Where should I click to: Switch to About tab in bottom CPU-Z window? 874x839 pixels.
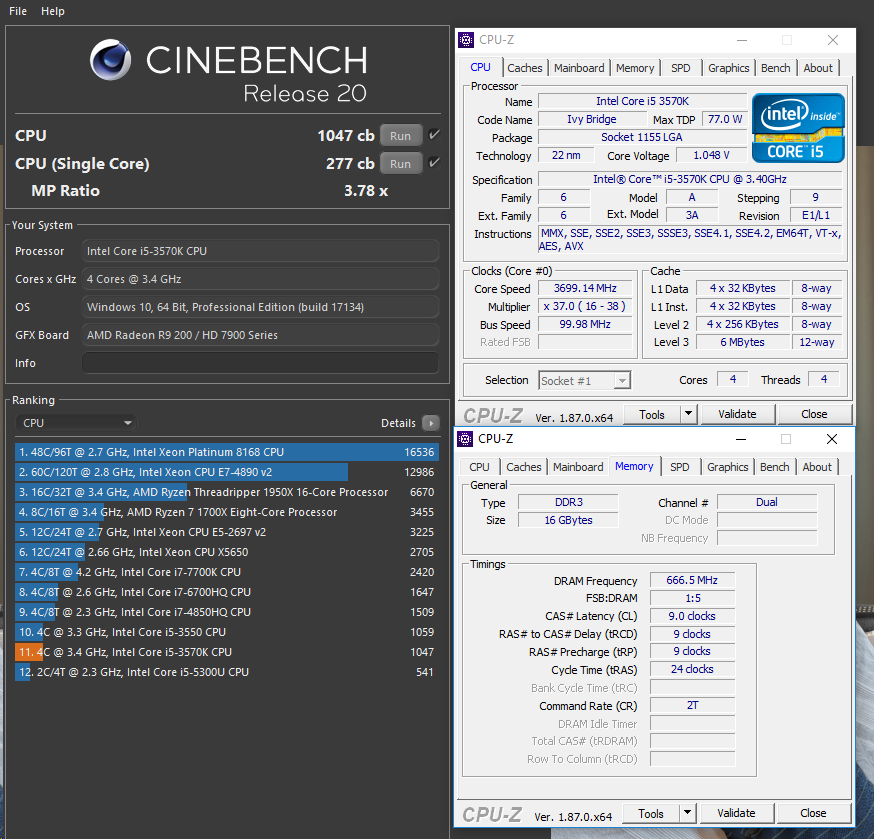pos(817,467)
